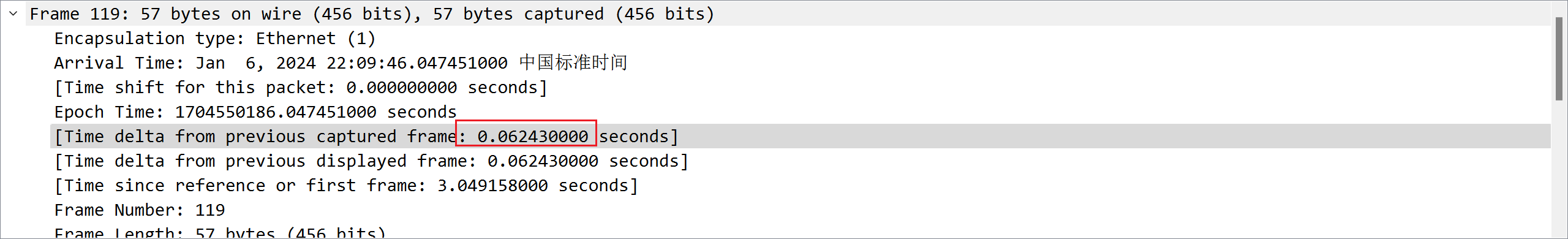
Task: Click the 57 bytes captured text
Action: pyautogui.click(x=518, y=13)
